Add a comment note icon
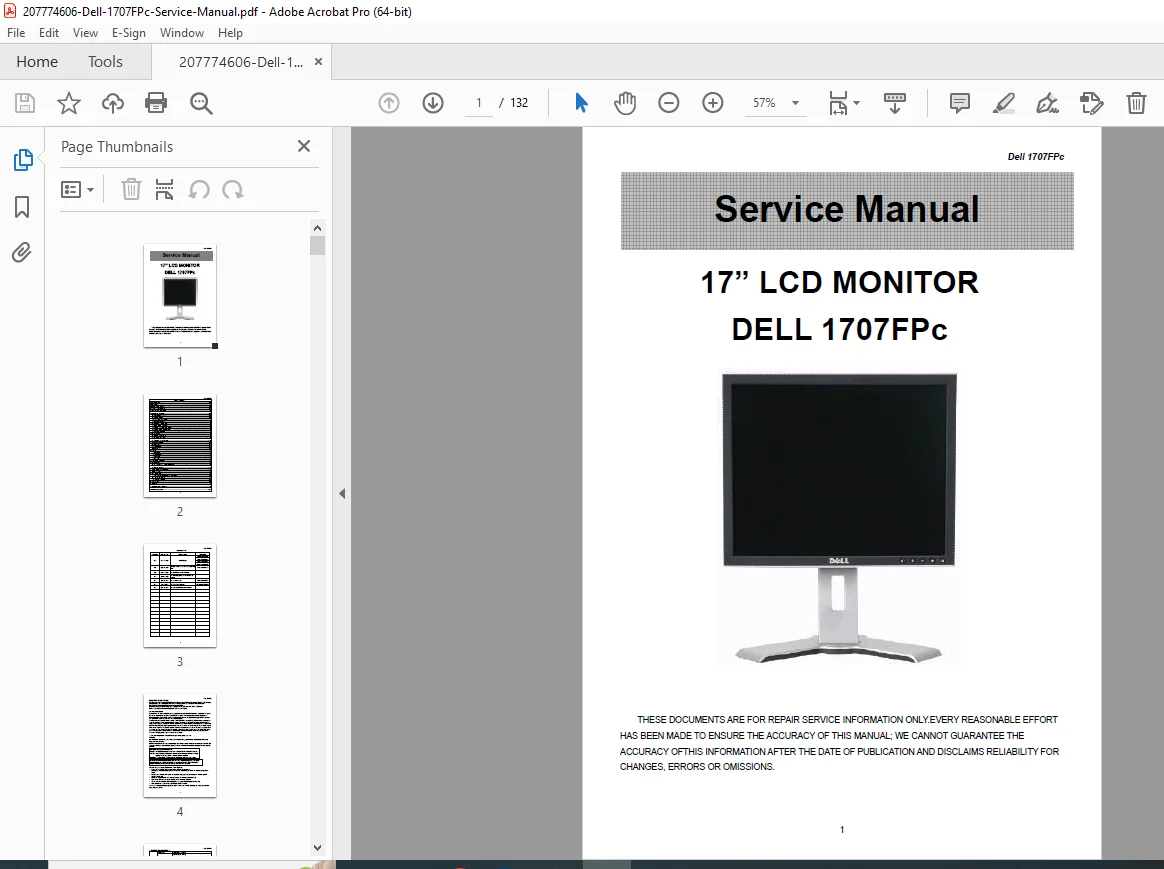 (960, 103)
